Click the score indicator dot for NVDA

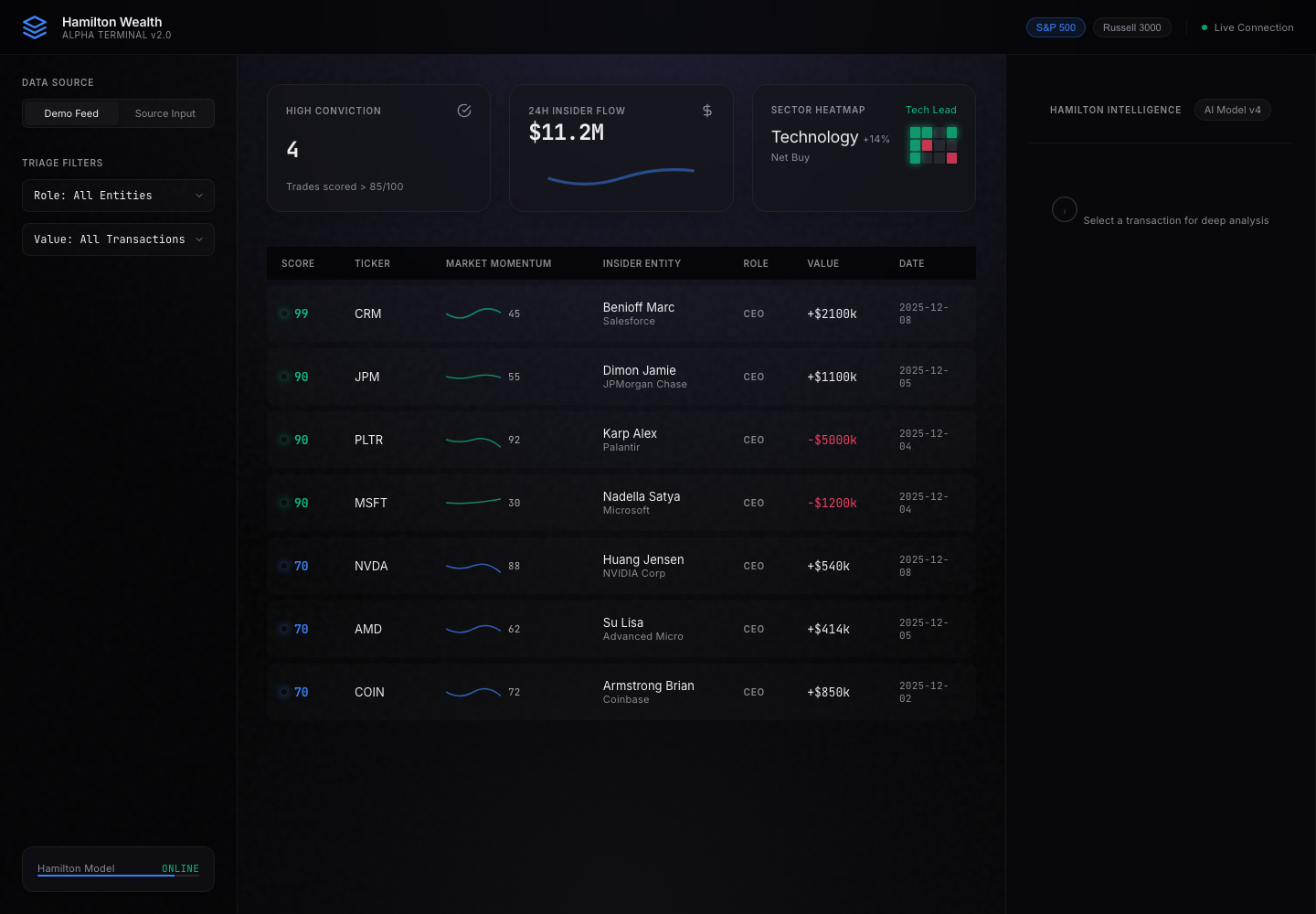tap(284, 566)
